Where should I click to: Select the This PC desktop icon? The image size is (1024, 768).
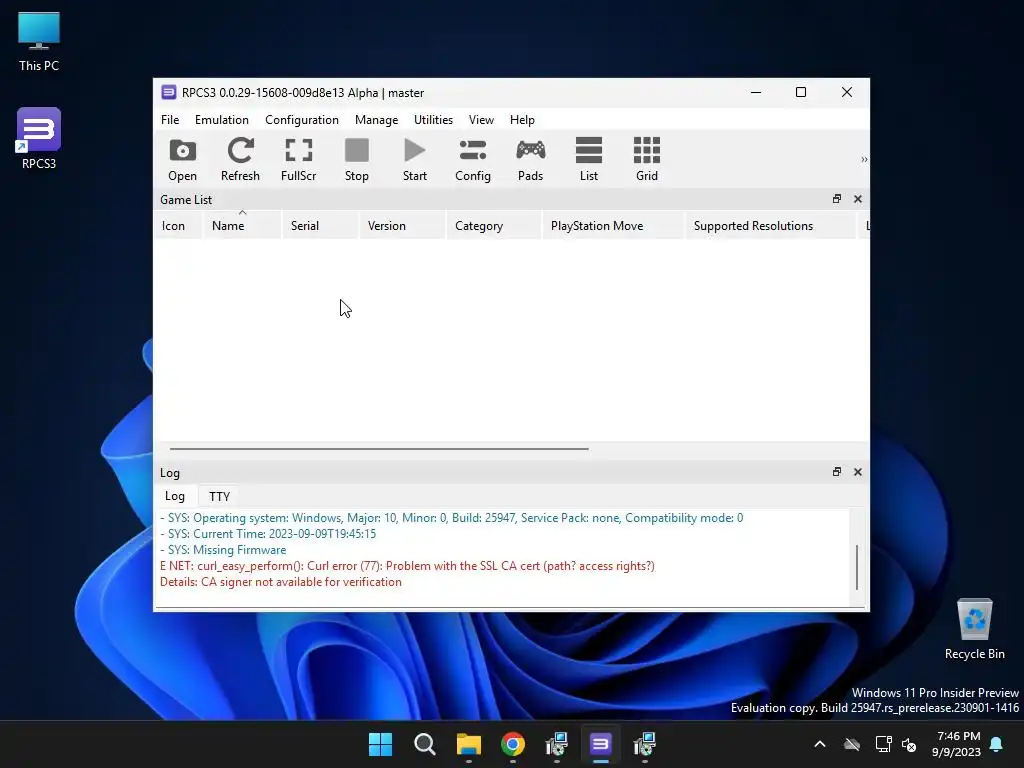tap(39, 42)
